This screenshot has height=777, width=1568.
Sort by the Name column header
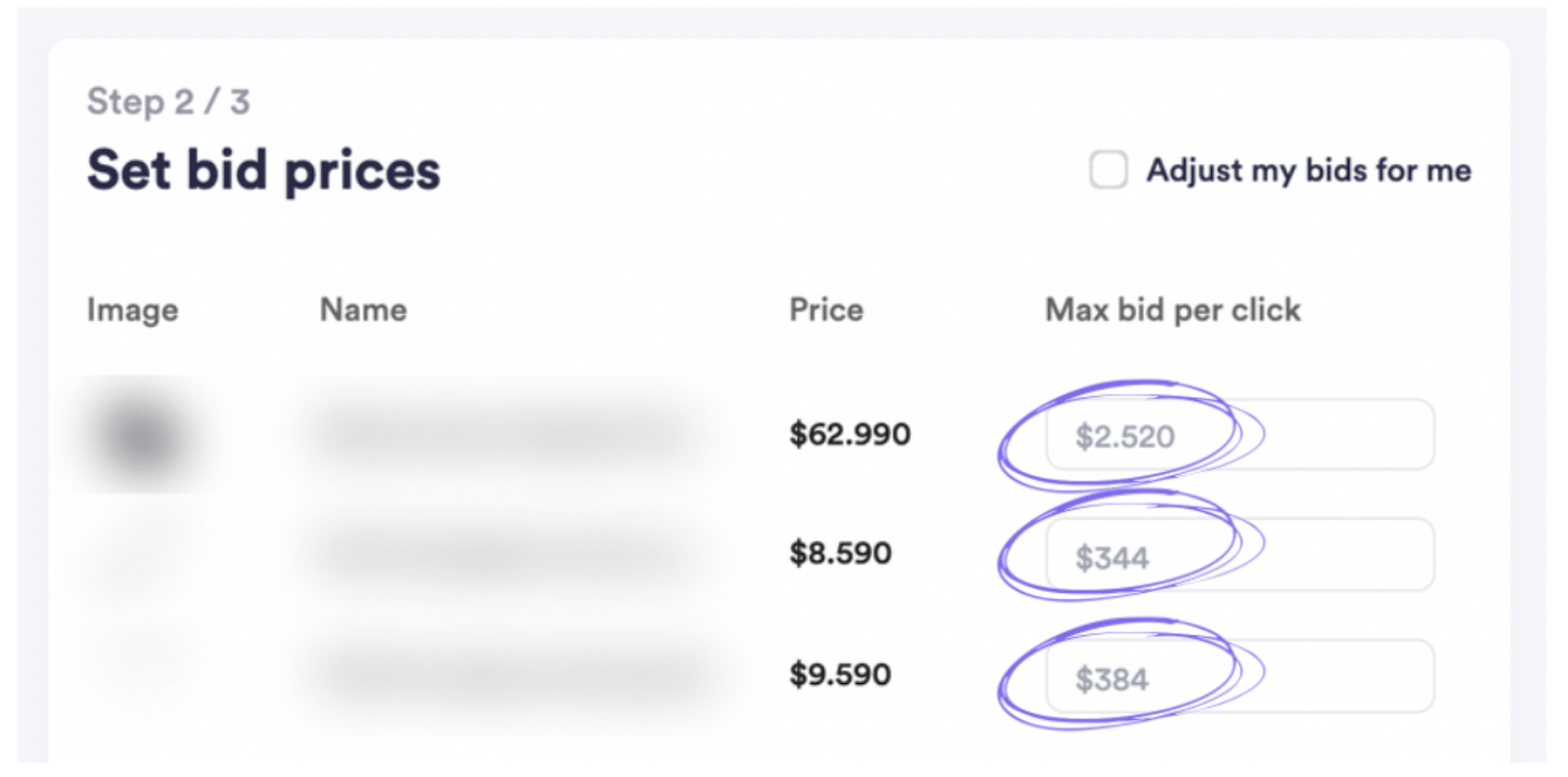(363, 310)
